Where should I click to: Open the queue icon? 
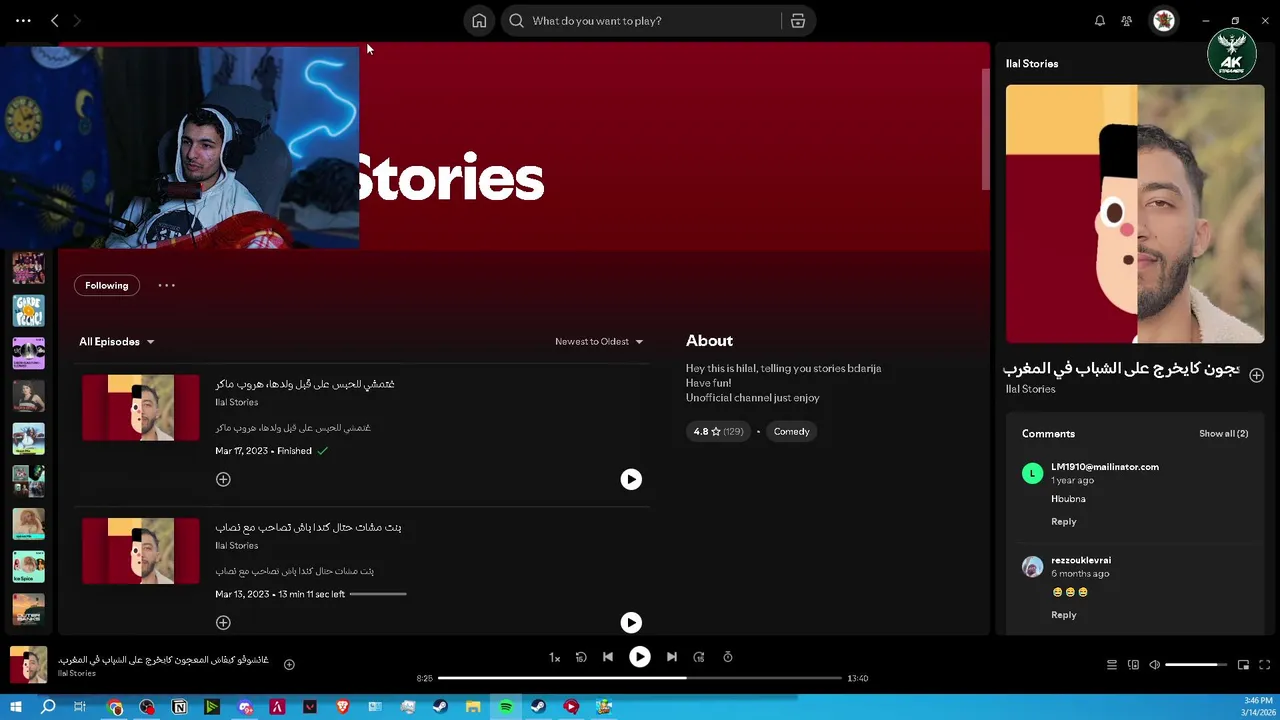[1111, 665]
